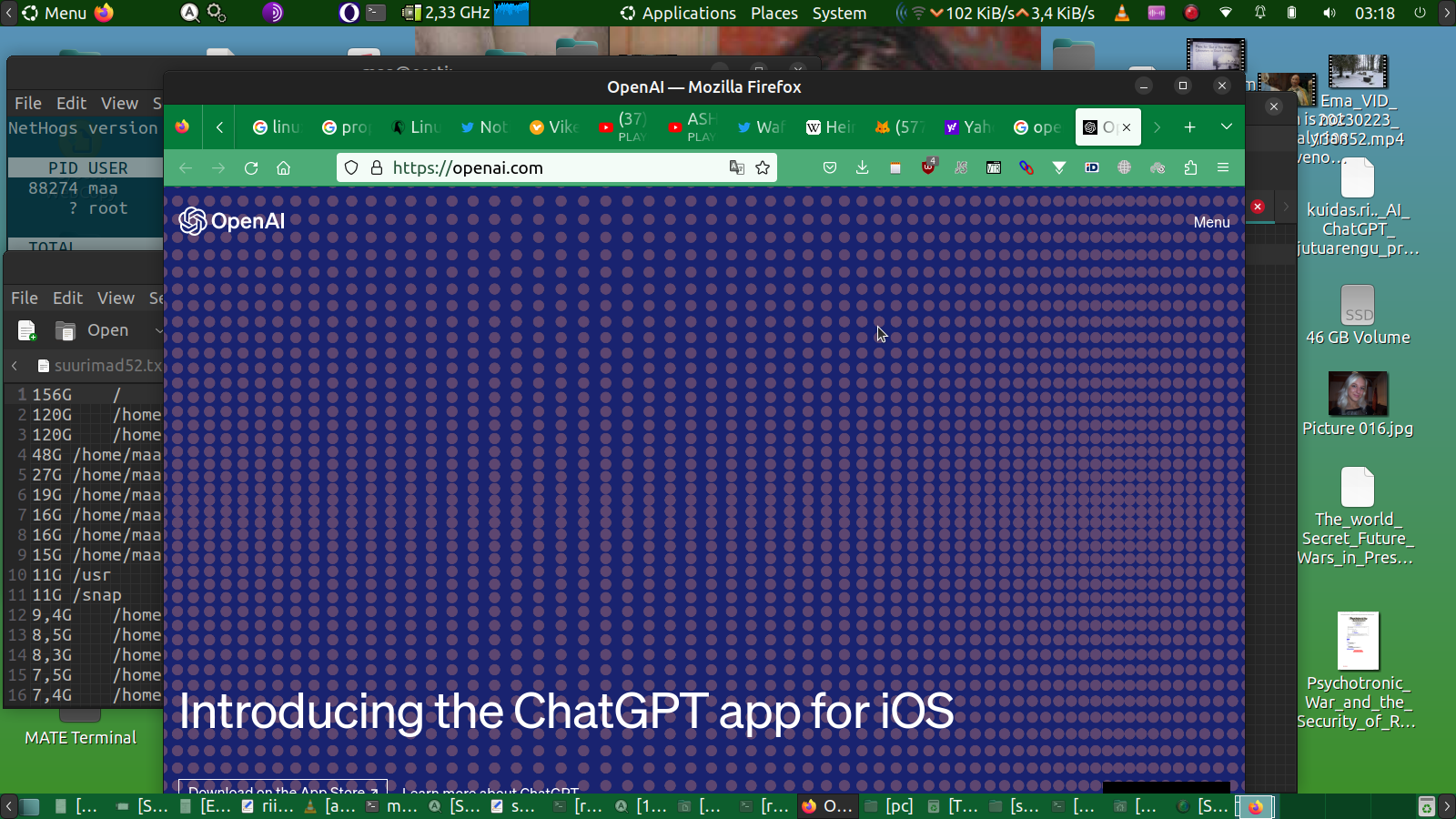The width and height of the screenshot is (1456, 819).
Task: Select the suurimad52.txt document tab
Action: [x=100, y=366]
